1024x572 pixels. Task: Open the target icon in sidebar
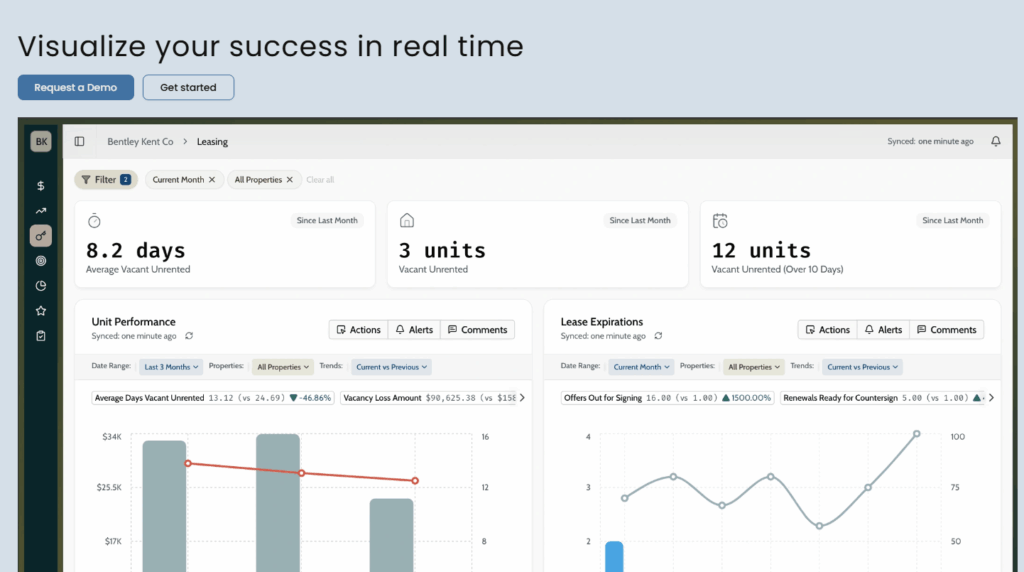(41, 261)
